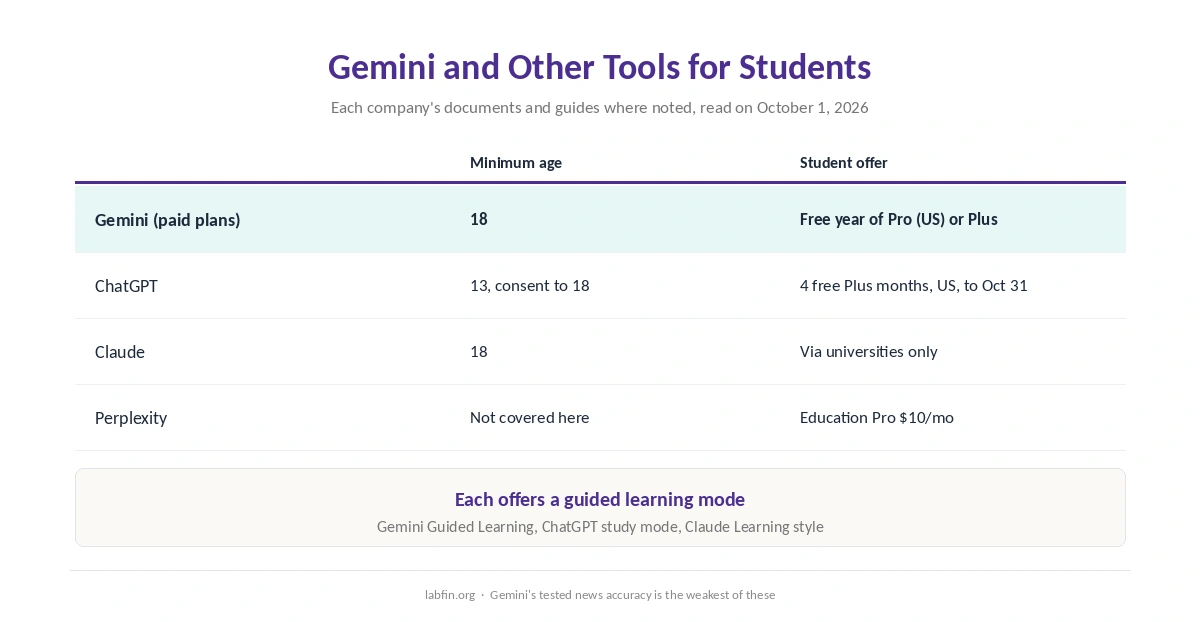
Task: Click '4 free Plus months, US, to Oct 31'
Action: click(x=914, y=286)
